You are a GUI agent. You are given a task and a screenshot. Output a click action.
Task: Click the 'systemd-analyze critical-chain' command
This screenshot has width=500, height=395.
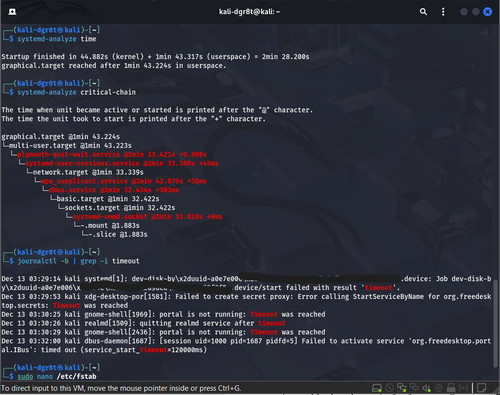coord(77,92)
